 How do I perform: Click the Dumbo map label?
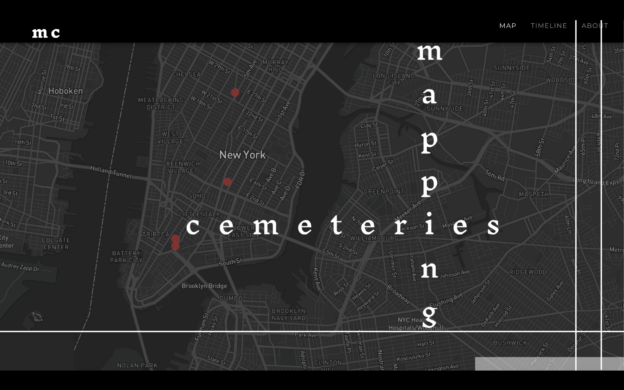click(231, 298)
